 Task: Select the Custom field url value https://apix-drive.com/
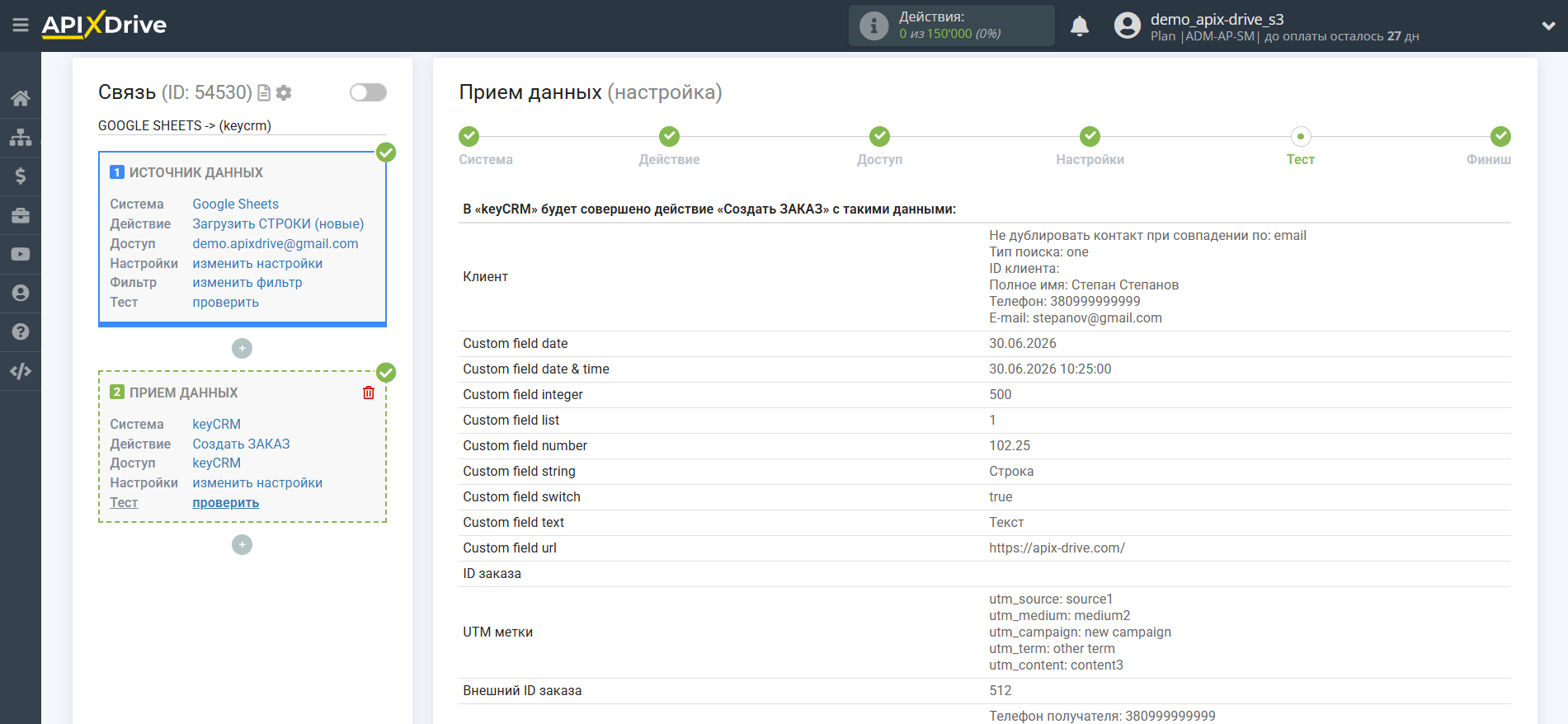click(1057, 548)
